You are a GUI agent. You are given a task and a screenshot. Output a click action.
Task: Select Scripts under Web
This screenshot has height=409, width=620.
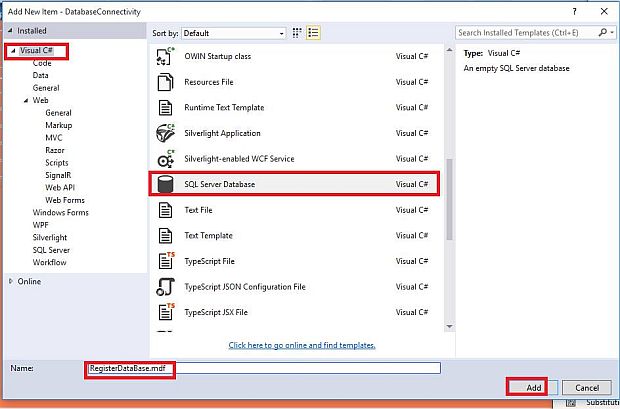pyautogui.click(x=57, y=163)
